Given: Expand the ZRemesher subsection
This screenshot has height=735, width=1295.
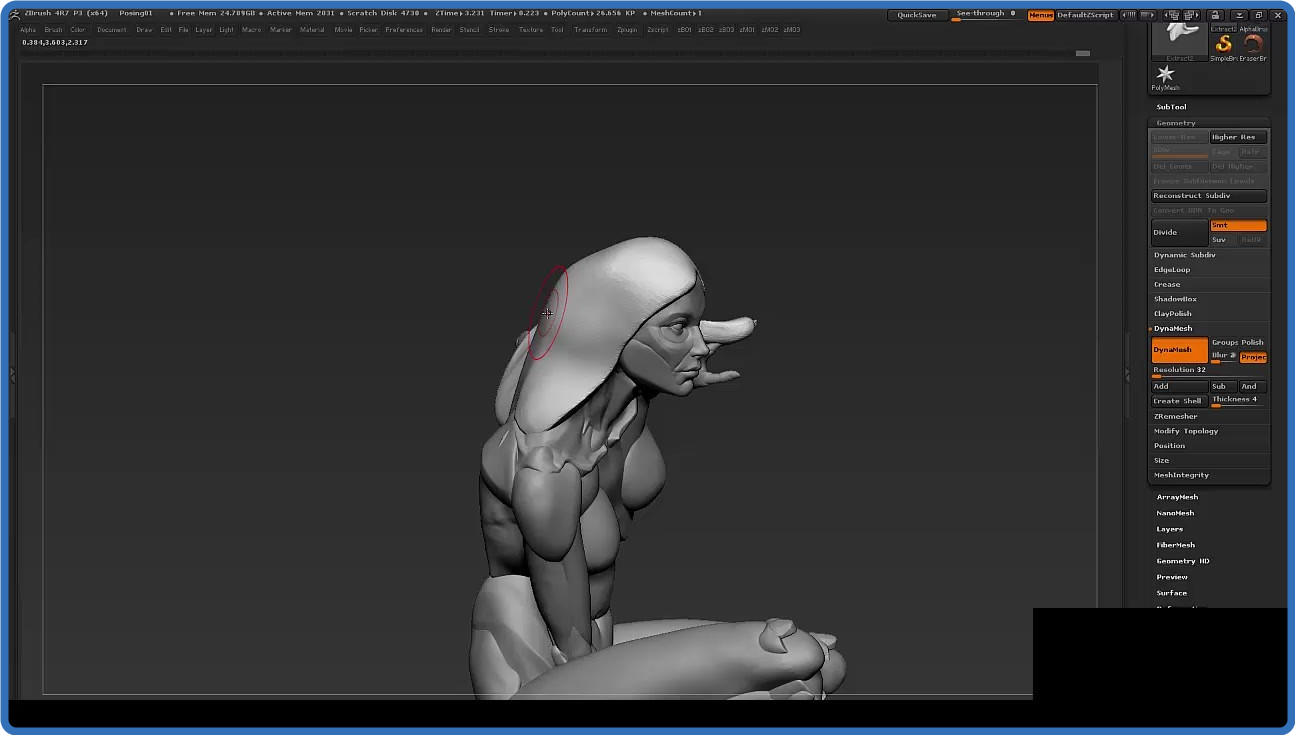Looking at the screenshot, I should (x=1175, y=416).
